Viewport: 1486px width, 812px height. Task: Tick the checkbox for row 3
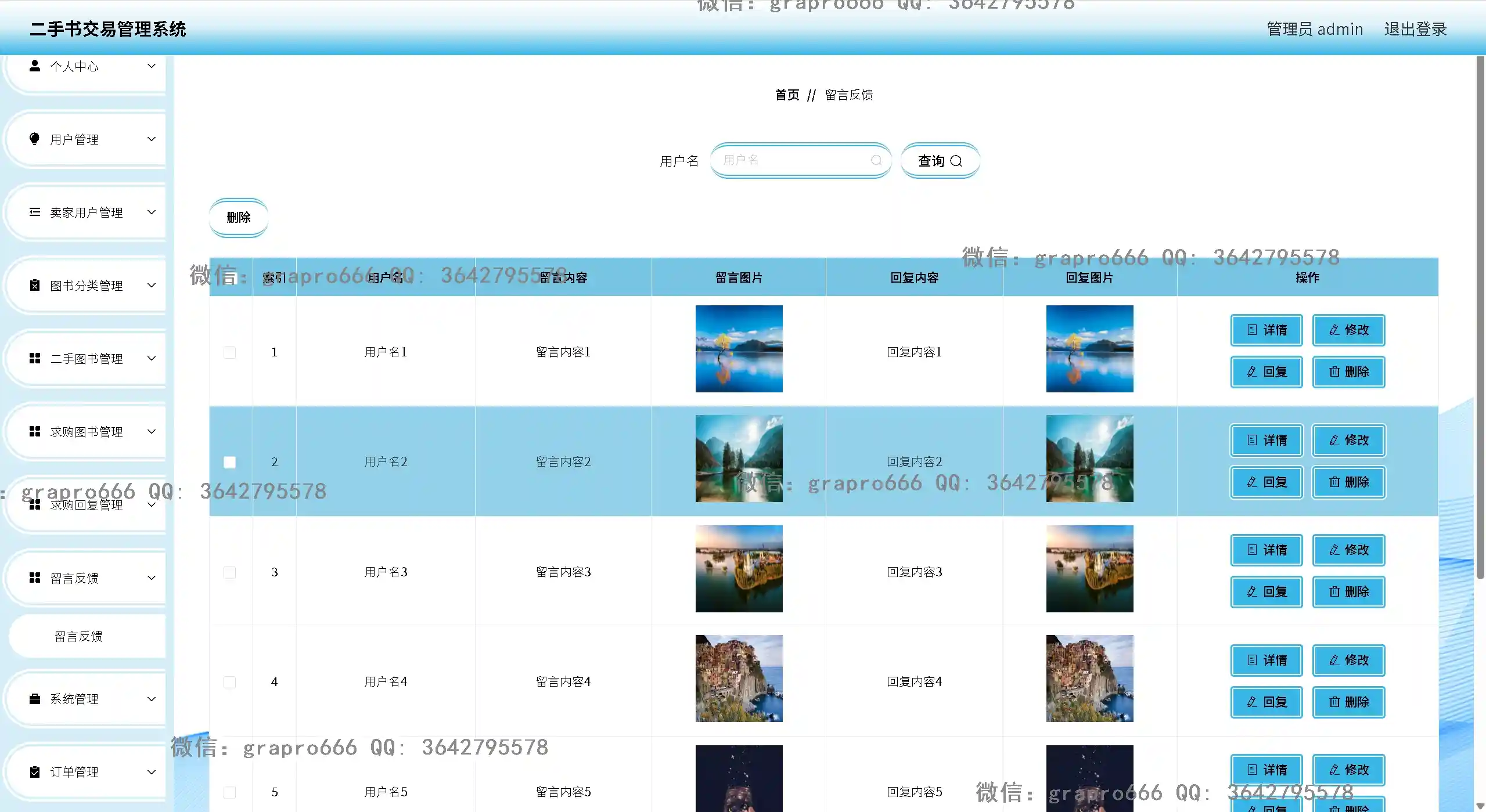click(x=230, y=572)
